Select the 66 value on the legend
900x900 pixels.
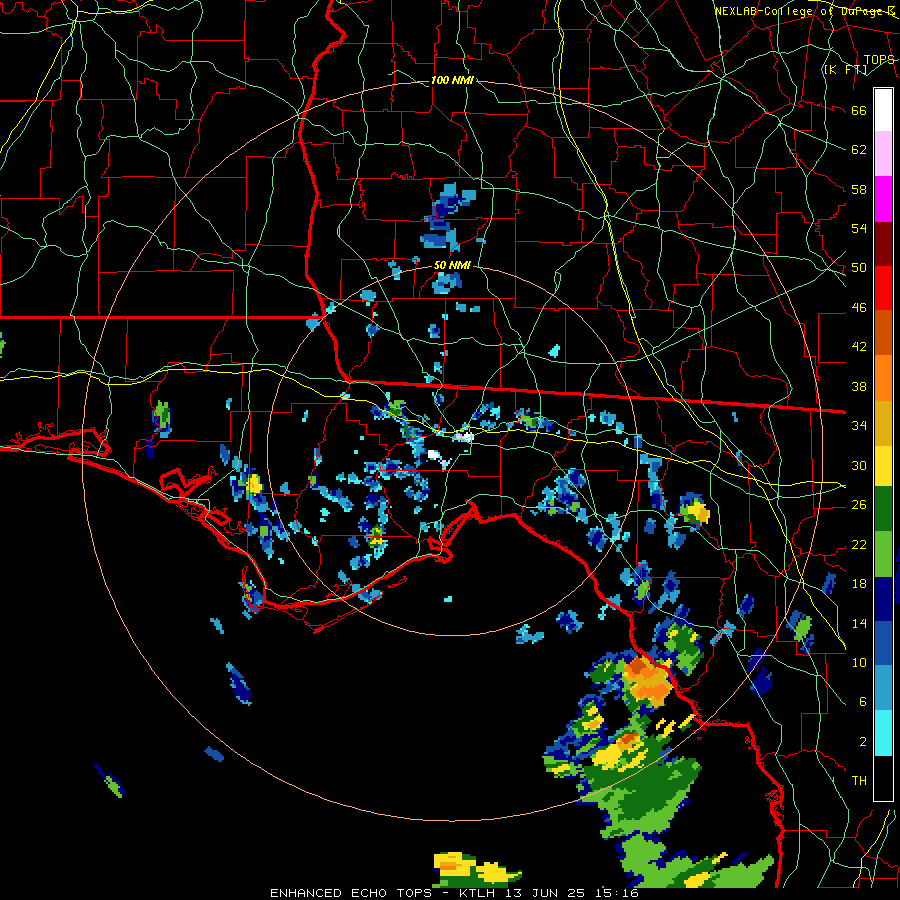[x=859, y=111]
